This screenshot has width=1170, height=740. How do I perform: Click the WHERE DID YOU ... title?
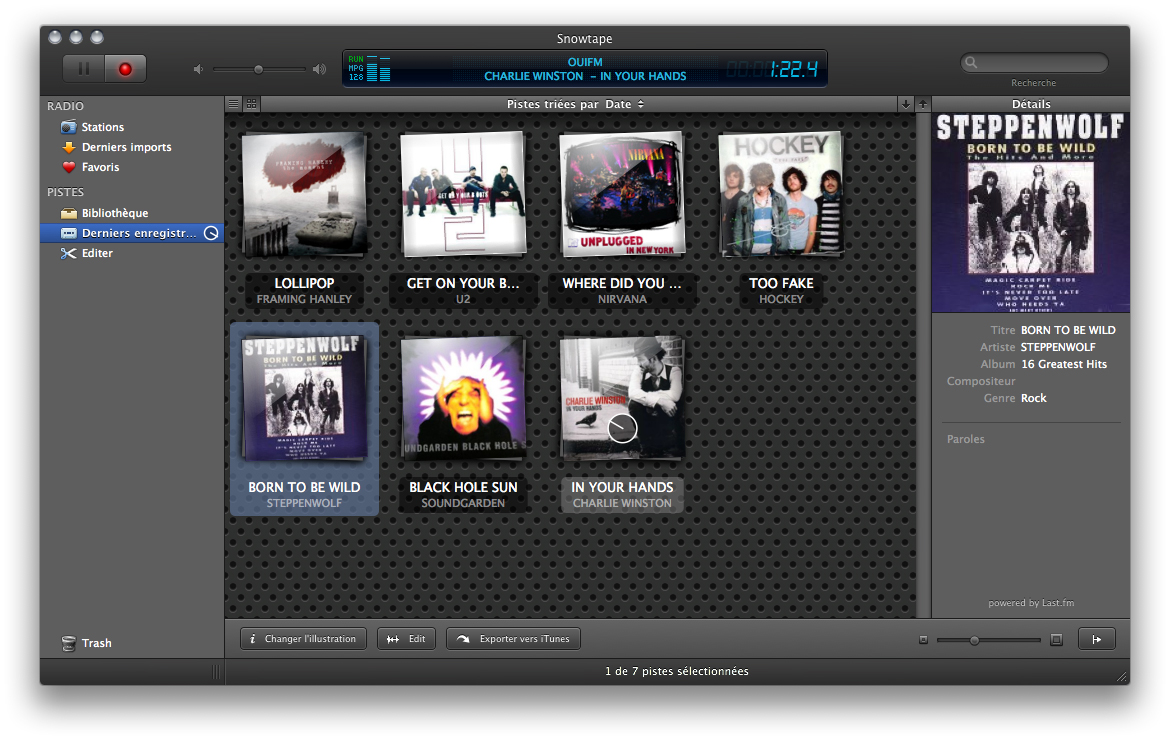(x=622, y=283)
